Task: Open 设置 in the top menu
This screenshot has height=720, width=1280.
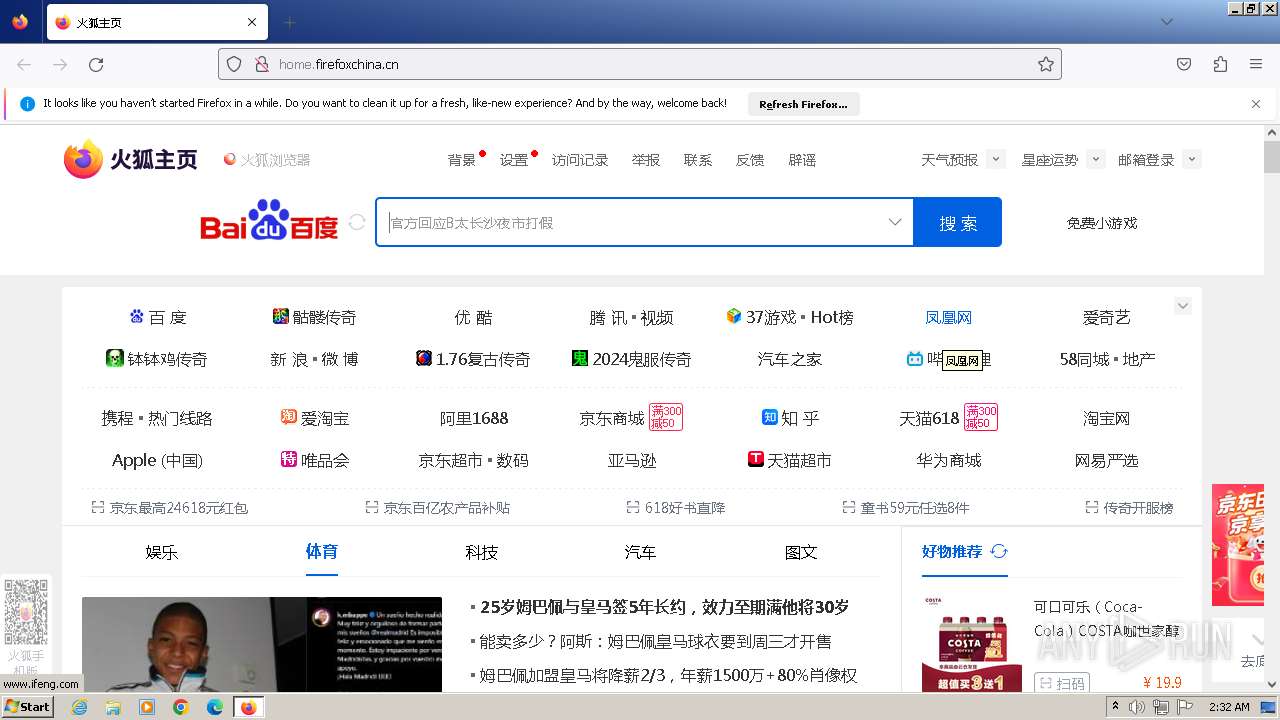Action: [x=514, y=160]
